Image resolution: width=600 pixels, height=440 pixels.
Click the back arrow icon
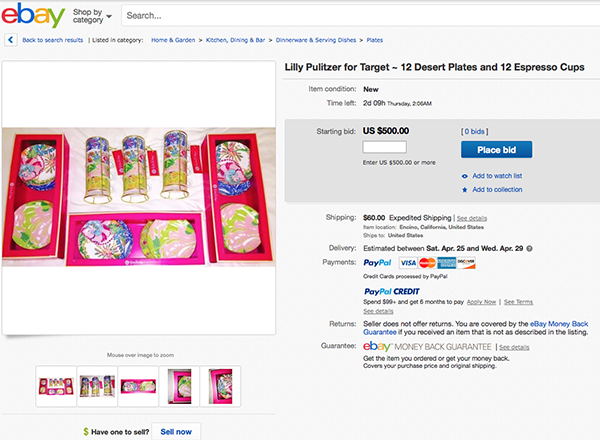tap(12, 40)
